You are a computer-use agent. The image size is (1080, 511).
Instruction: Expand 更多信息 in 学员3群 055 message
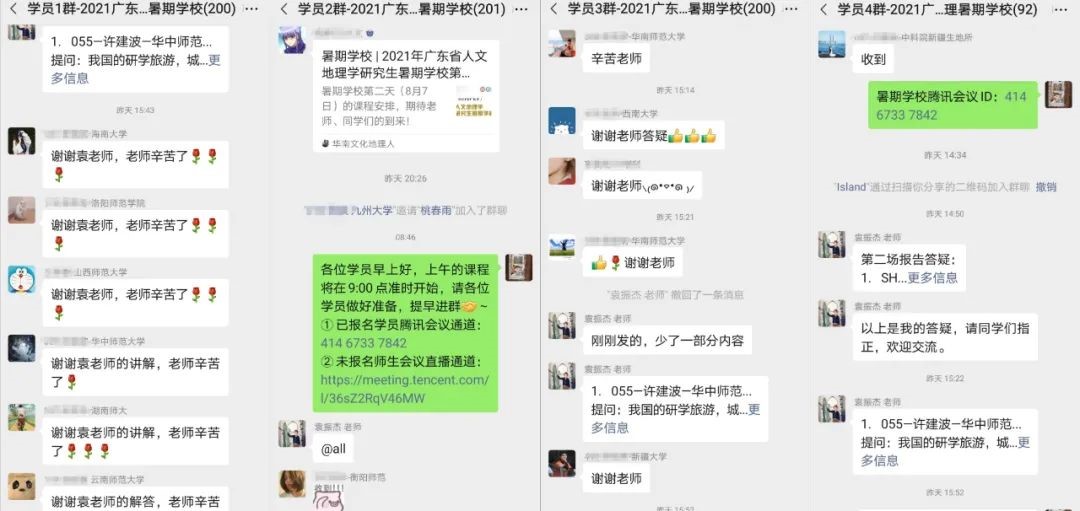[675, 419]
